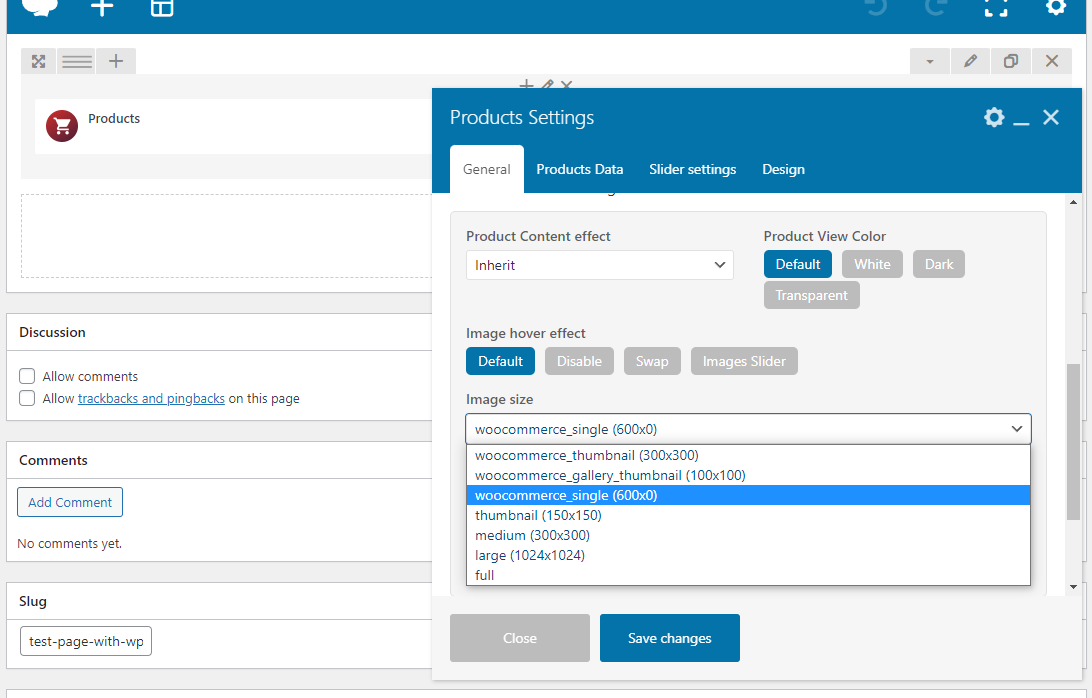1092x698 pixels.
Task: Enable Allow trackbacks and pingbacks checkbox
Action: (x=27, y=398)
